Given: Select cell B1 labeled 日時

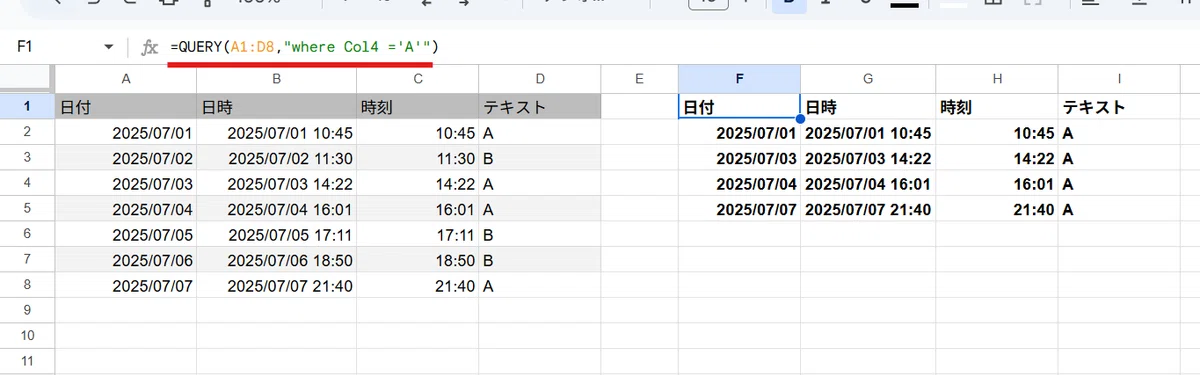Looking at the screenshot, I should pos(276,107).
